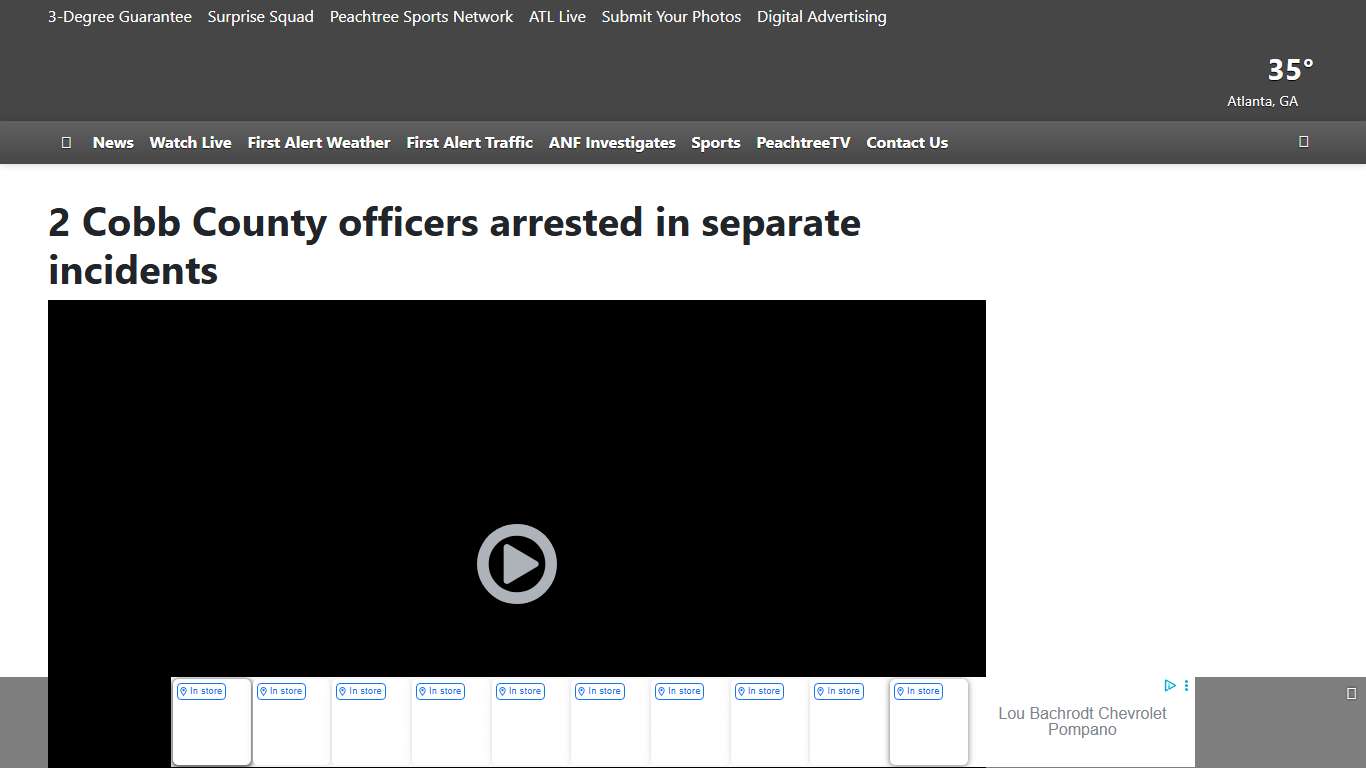This screenshot has width=1366, height=768.
Task: Select Sports in the navigation bar
Action: (x=716, y=142)
